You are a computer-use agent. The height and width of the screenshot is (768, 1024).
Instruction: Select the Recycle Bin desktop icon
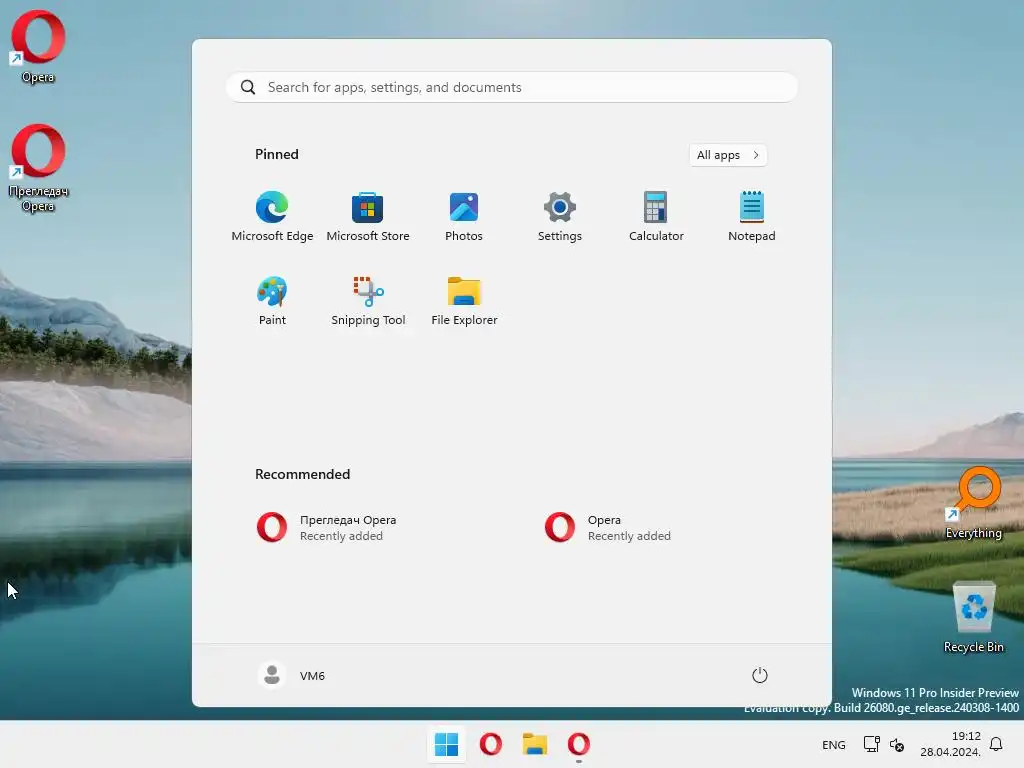[x=974, y=618]
